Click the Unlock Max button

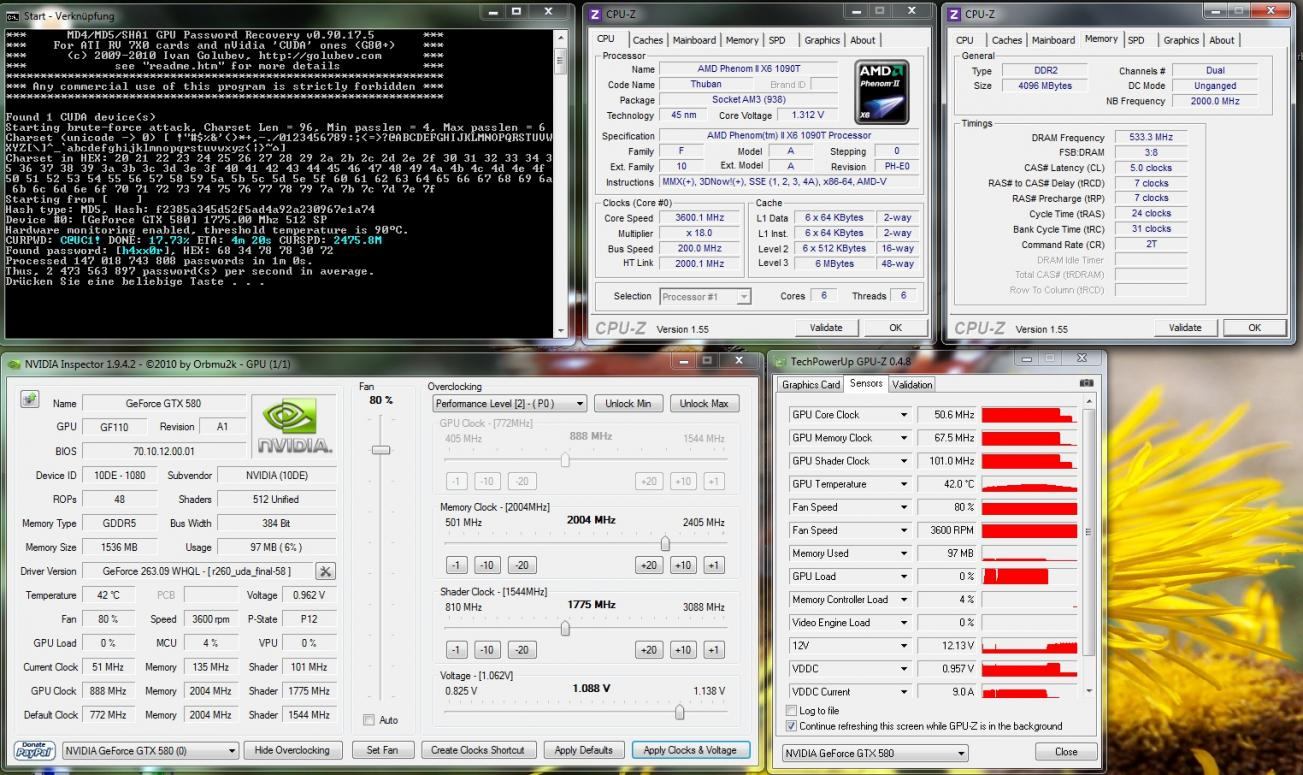pos(704,404)
